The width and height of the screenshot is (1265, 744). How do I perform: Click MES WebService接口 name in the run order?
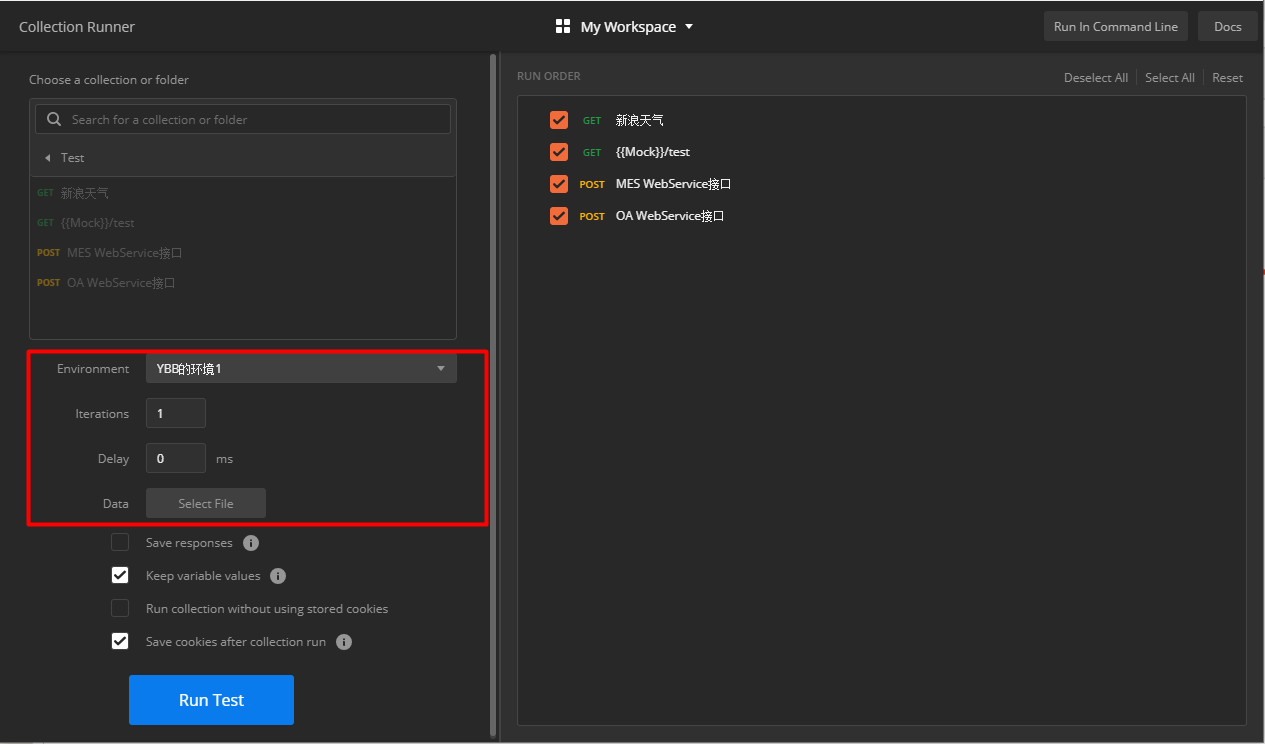pyautogui.click(x=674, y=184)
